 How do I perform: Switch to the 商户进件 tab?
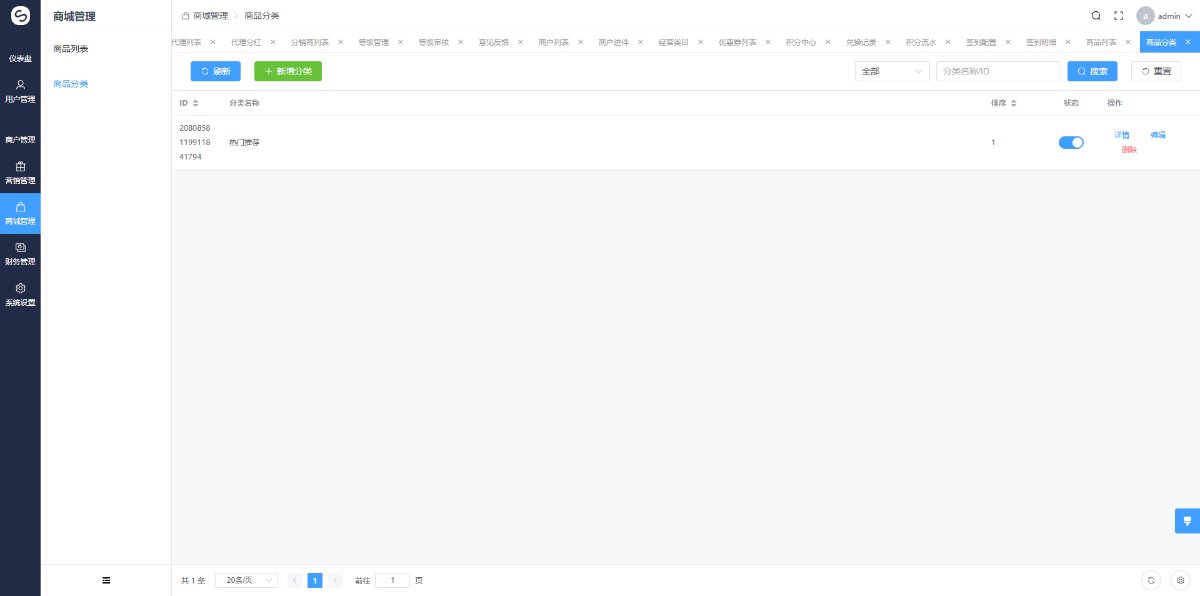click(x=613, y=42)
